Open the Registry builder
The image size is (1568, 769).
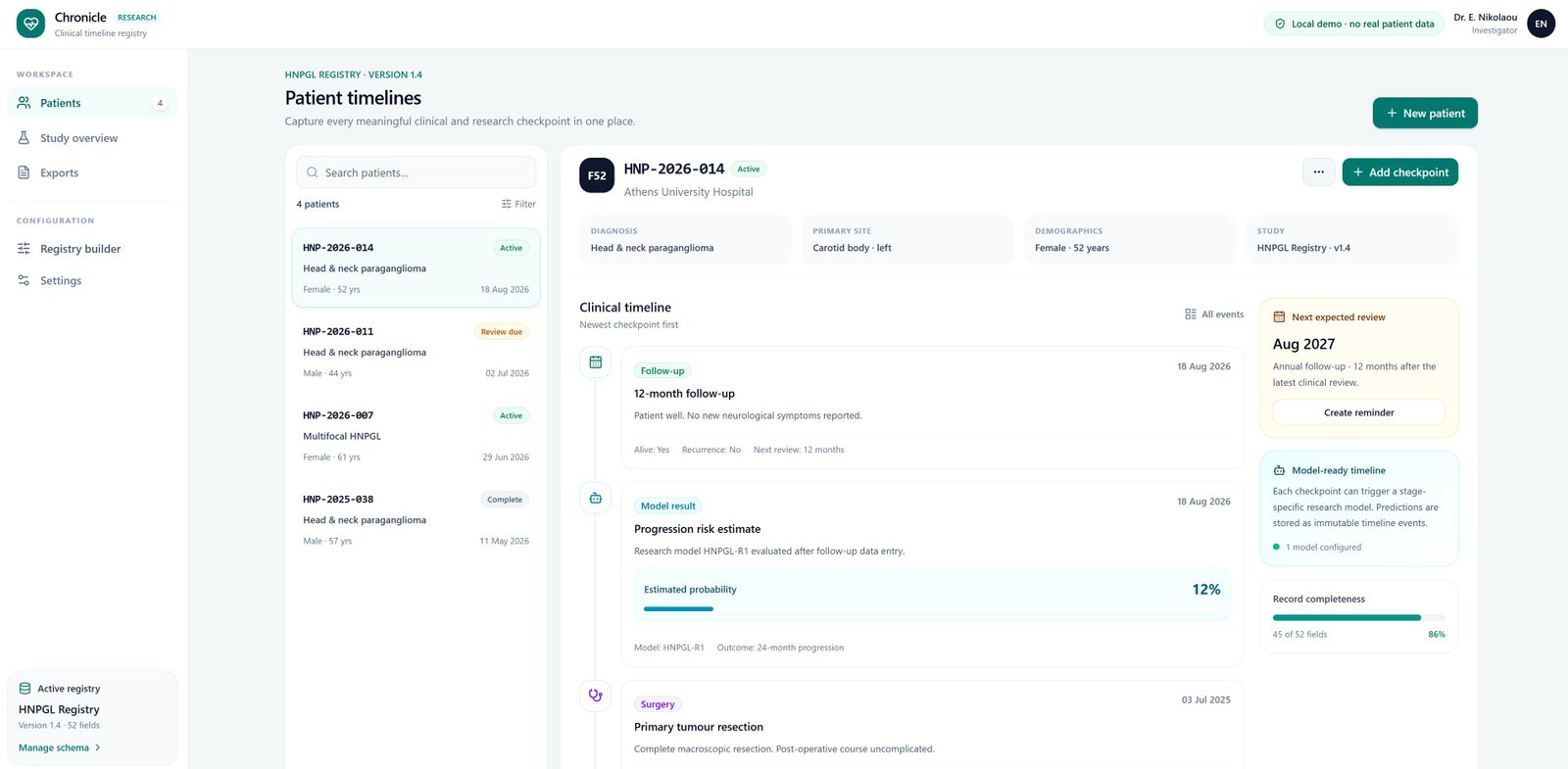[93, 249]
